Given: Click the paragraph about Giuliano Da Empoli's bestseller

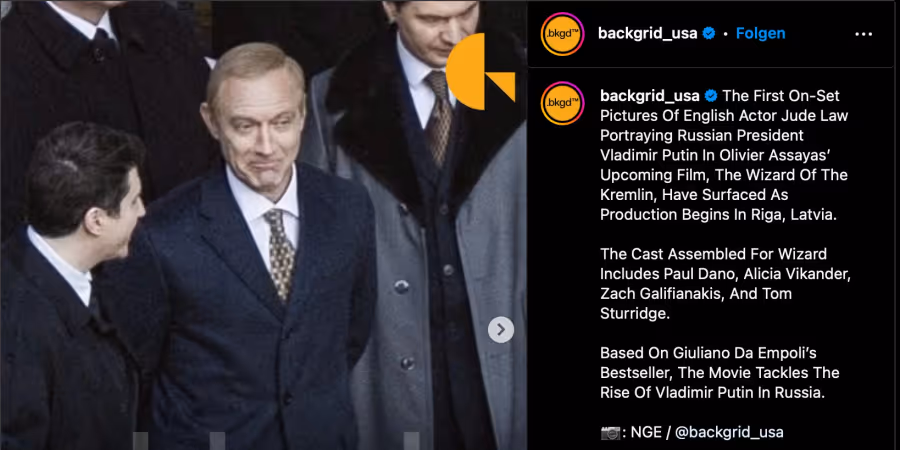Looking at the screenshot, I should click(712, 373).
